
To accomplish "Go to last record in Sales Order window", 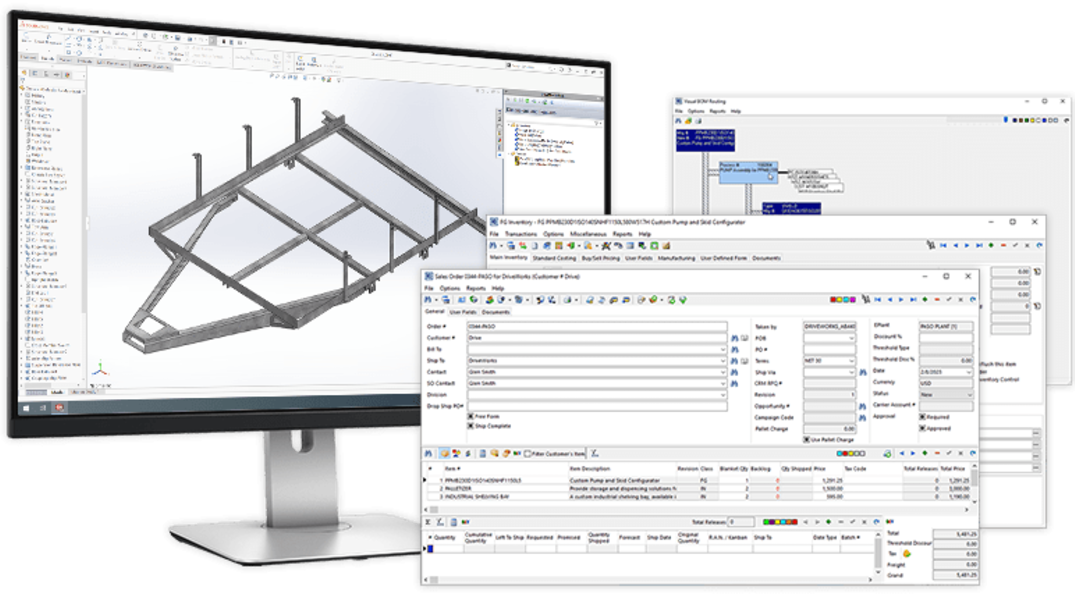I will point(913,300).
